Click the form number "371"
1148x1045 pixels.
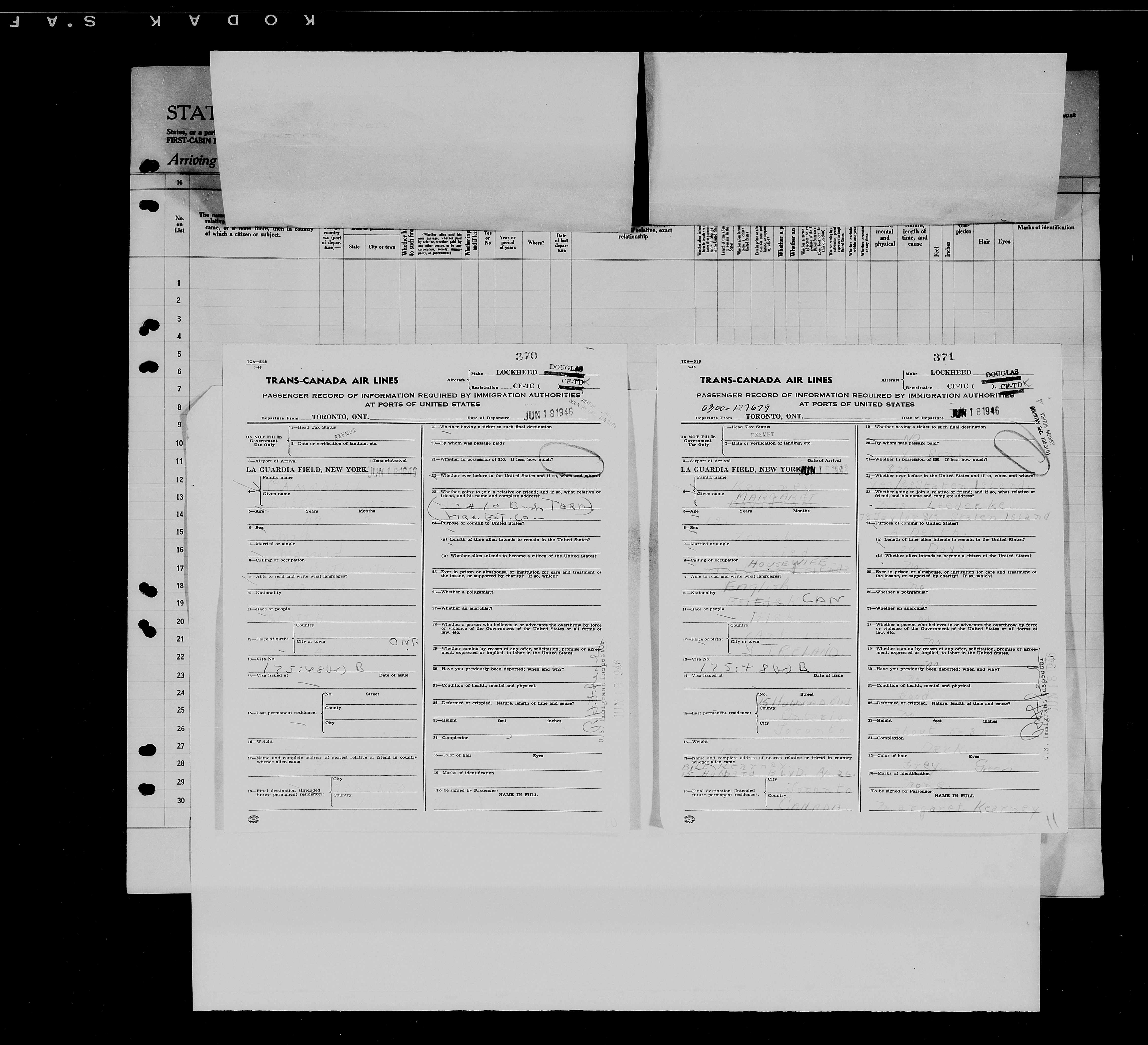pyautogui.click(x=943, y=357)
